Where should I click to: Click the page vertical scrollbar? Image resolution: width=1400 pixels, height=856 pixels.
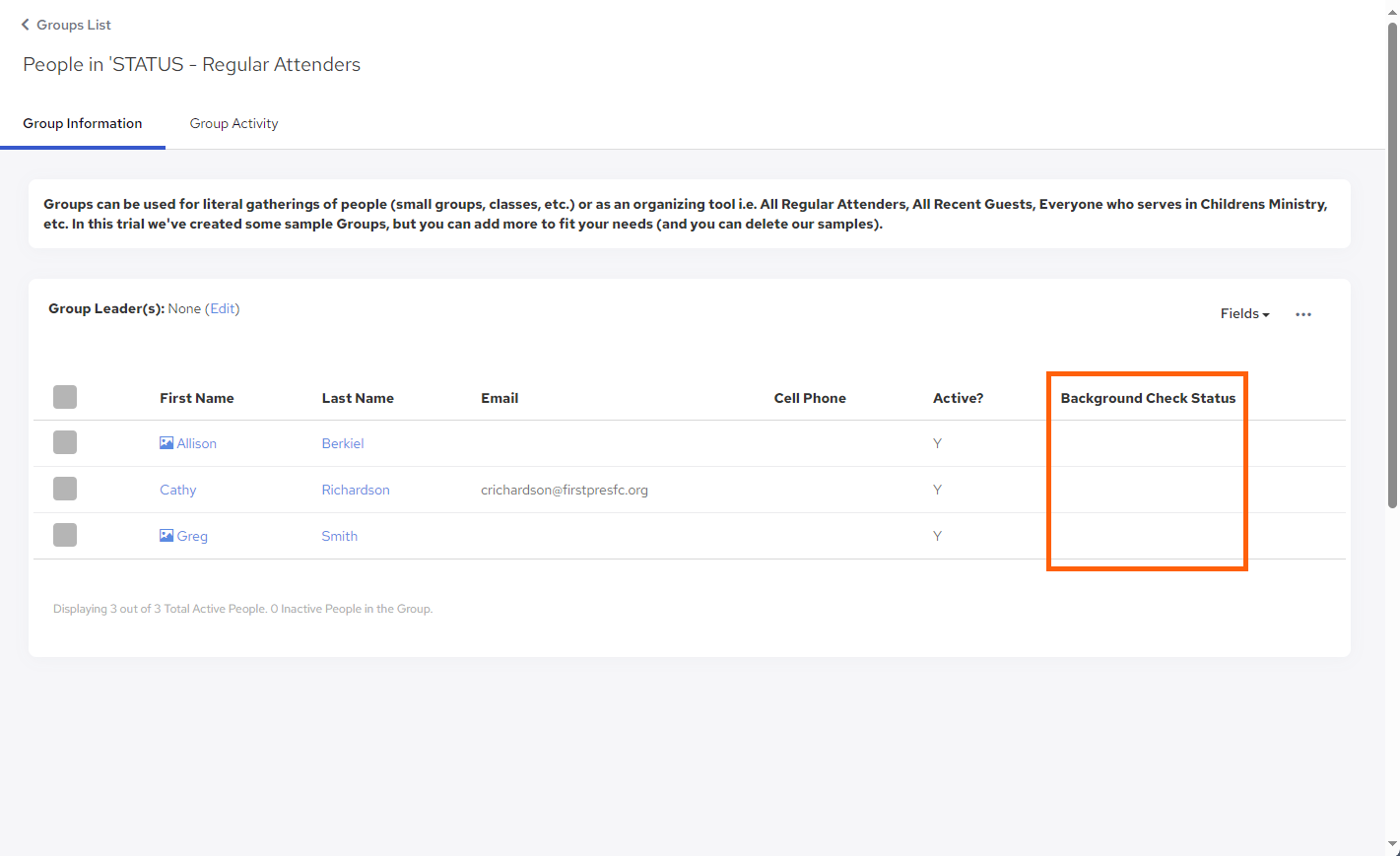click(x=1392, y=266)
